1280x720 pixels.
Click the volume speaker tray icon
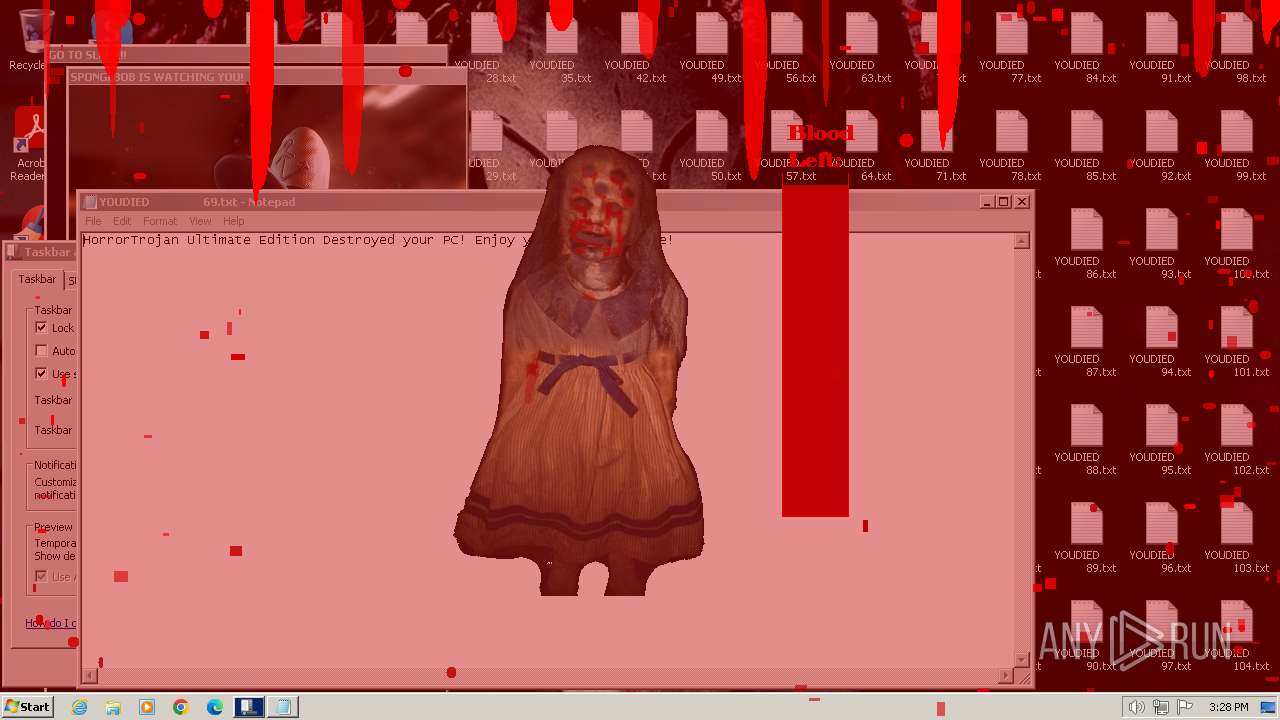click(1136, 707)
